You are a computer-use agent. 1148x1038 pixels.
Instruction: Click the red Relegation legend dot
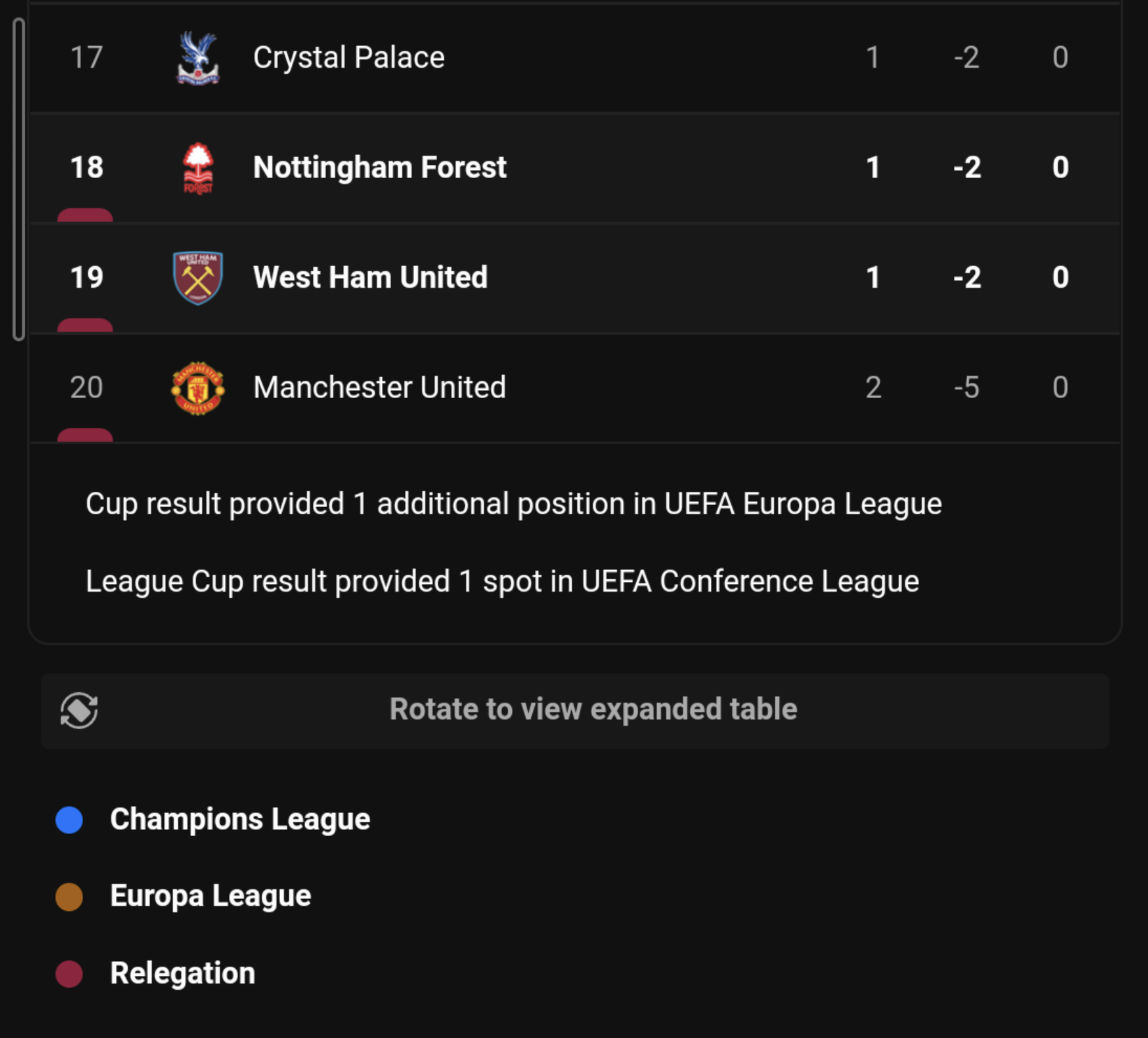pyautogui.click(x=69, y=973)
